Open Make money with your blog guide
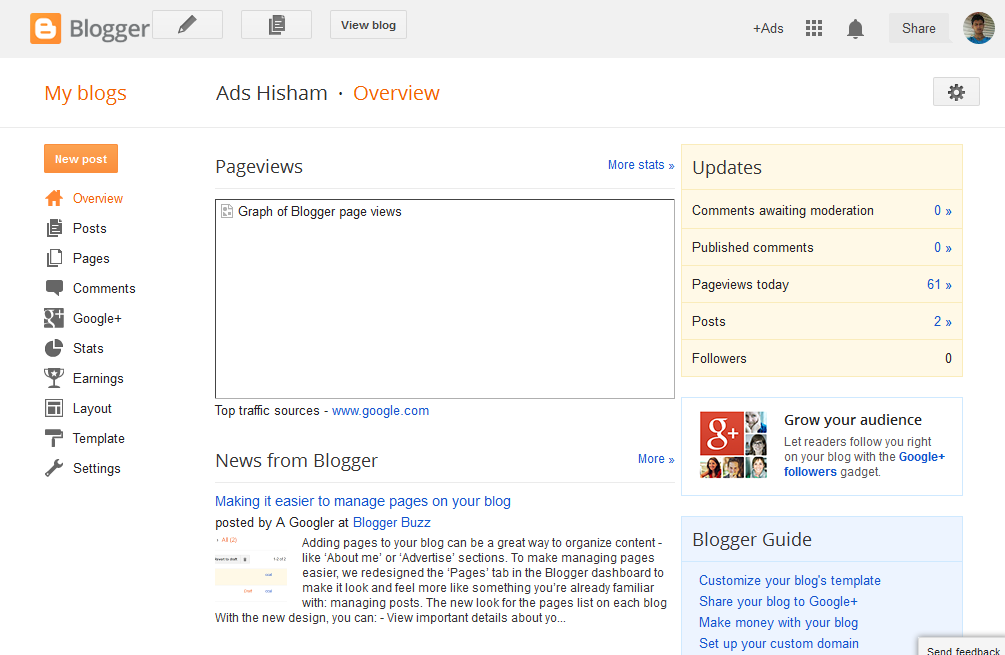The width and height of the screenshot is (1005, 655). click(778, 622)
